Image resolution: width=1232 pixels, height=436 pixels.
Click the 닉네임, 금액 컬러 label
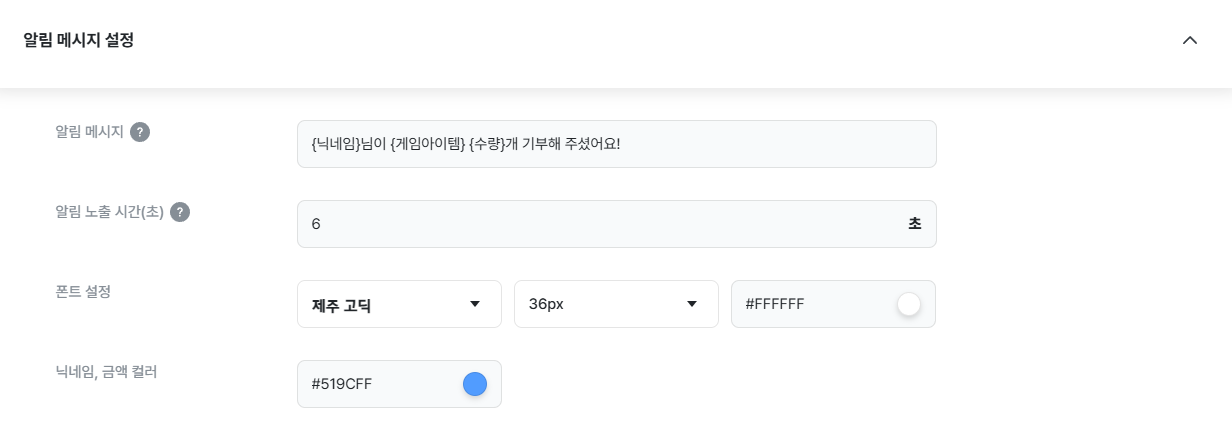(107, 372)
